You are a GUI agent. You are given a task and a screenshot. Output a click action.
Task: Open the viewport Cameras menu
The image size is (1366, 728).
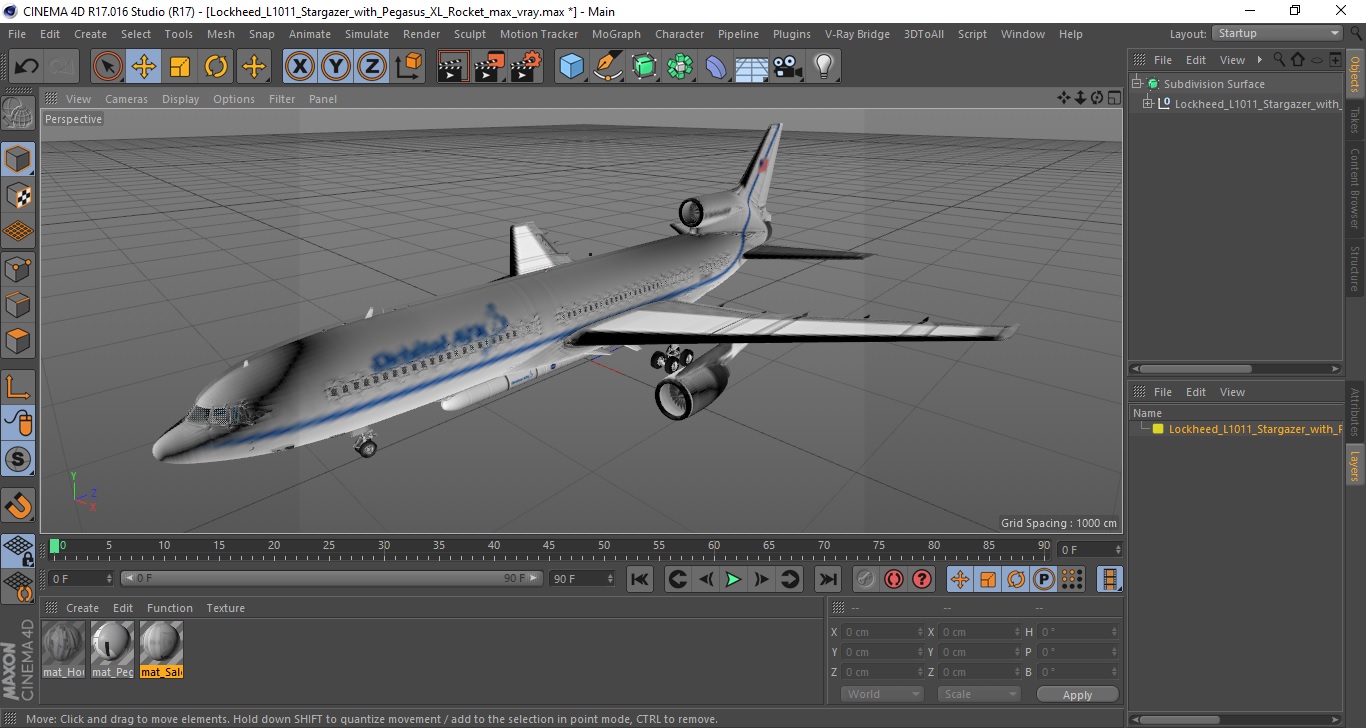(x=126, y=99)
